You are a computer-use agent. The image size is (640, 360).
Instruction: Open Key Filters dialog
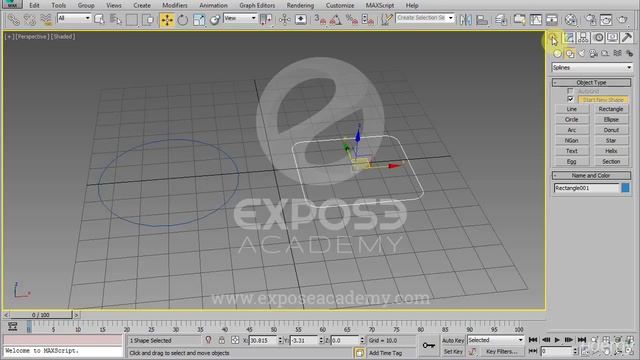click(x=501, y=351)
